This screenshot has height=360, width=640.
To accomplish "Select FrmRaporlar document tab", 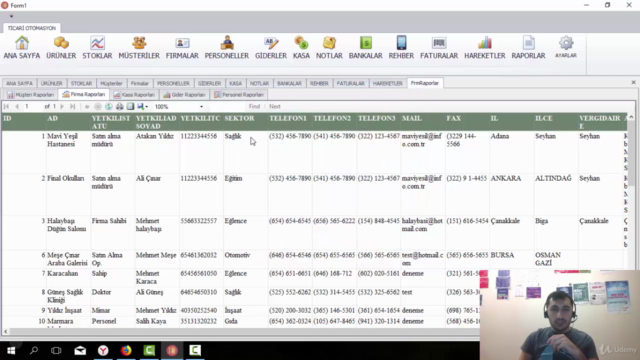I will pos(424,83).
